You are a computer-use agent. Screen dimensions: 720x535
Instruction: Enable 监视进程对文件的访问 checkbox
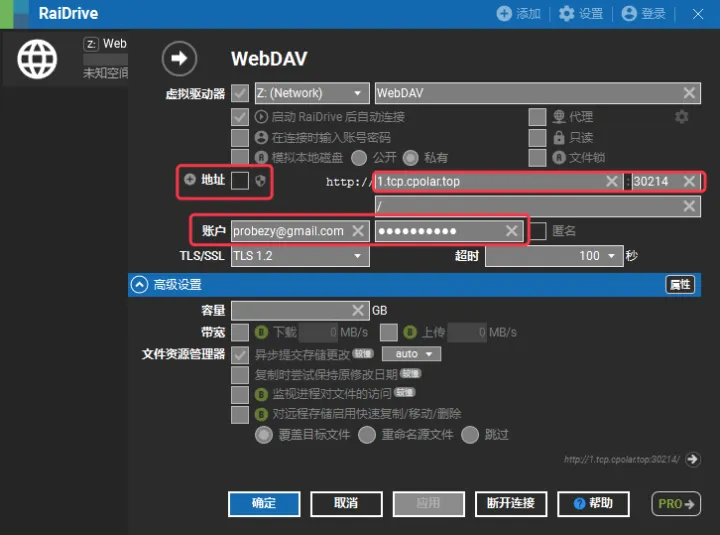tap(240, 394)
